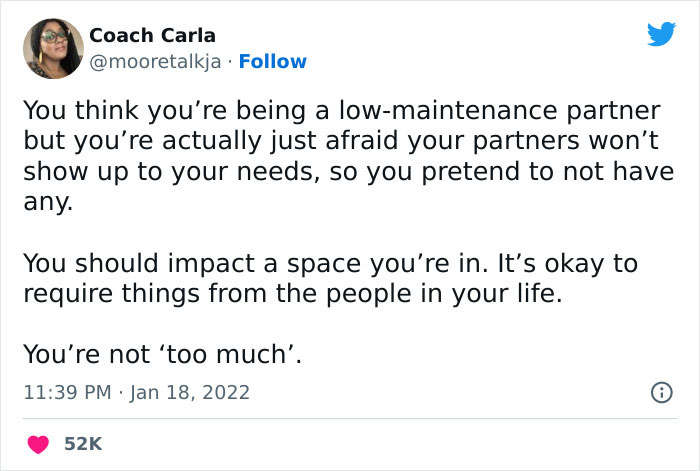The image size is (700, 471).
Task: Open the 11:39 PM time link
Action: 66,392
